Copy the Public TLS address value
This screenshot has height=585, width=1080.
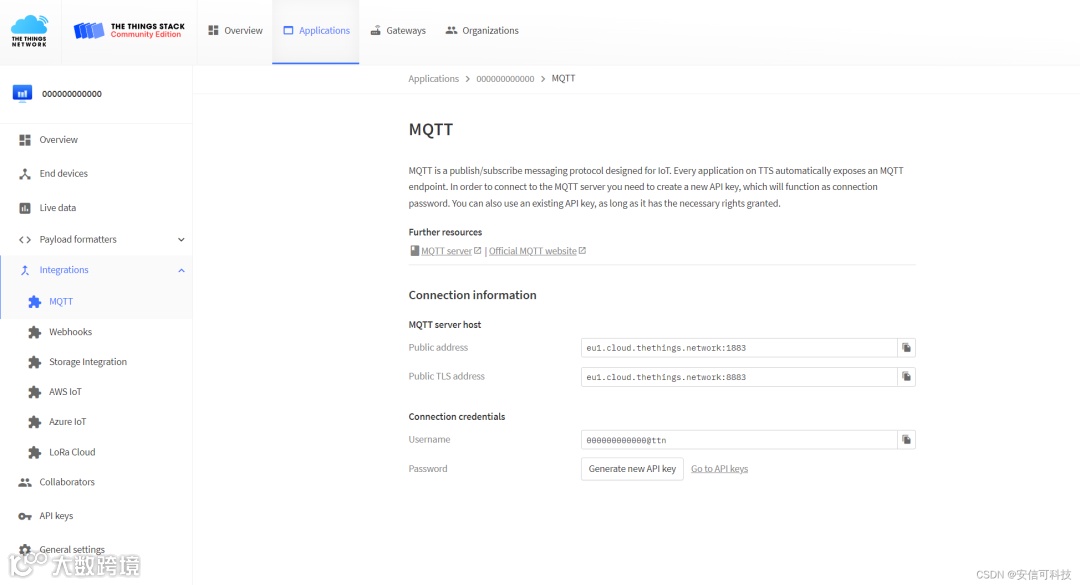(x=906, y=377)
